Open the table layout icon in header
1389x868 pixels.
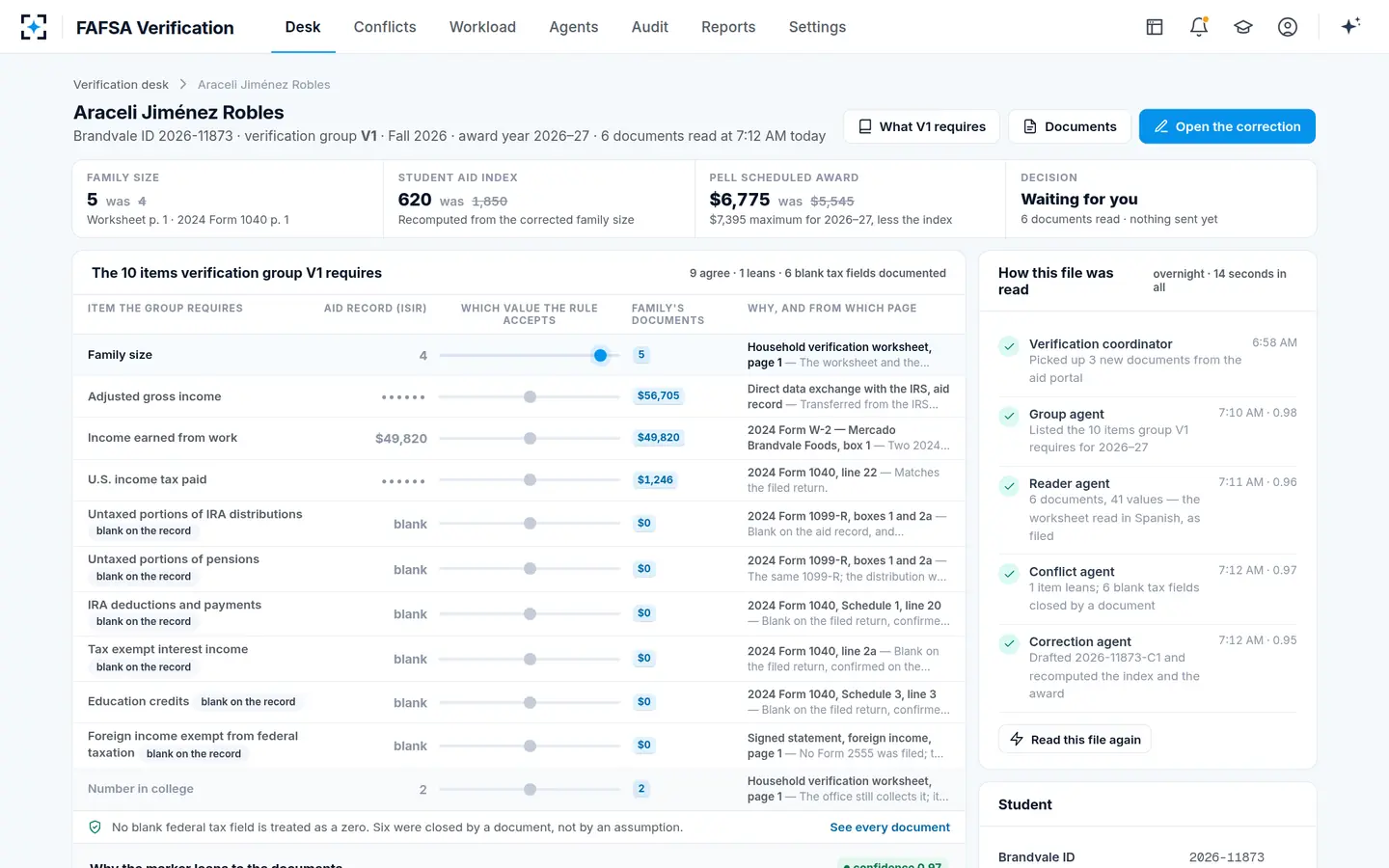coord(1155,27)
